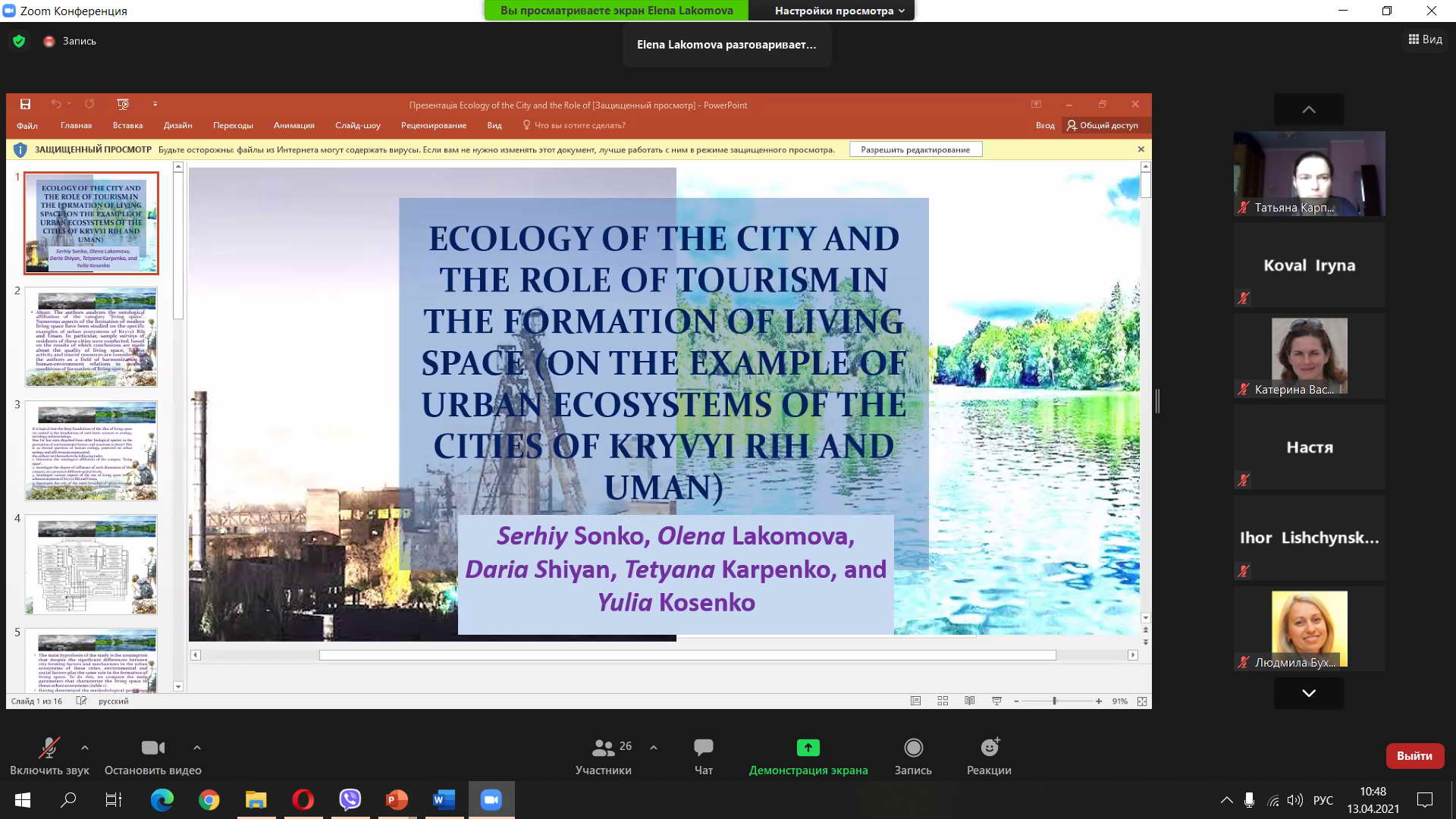The width and height of the screenshot is (1456, 819).
Task: Unmute microphone with Включить звук
Action: click(49, 748)
